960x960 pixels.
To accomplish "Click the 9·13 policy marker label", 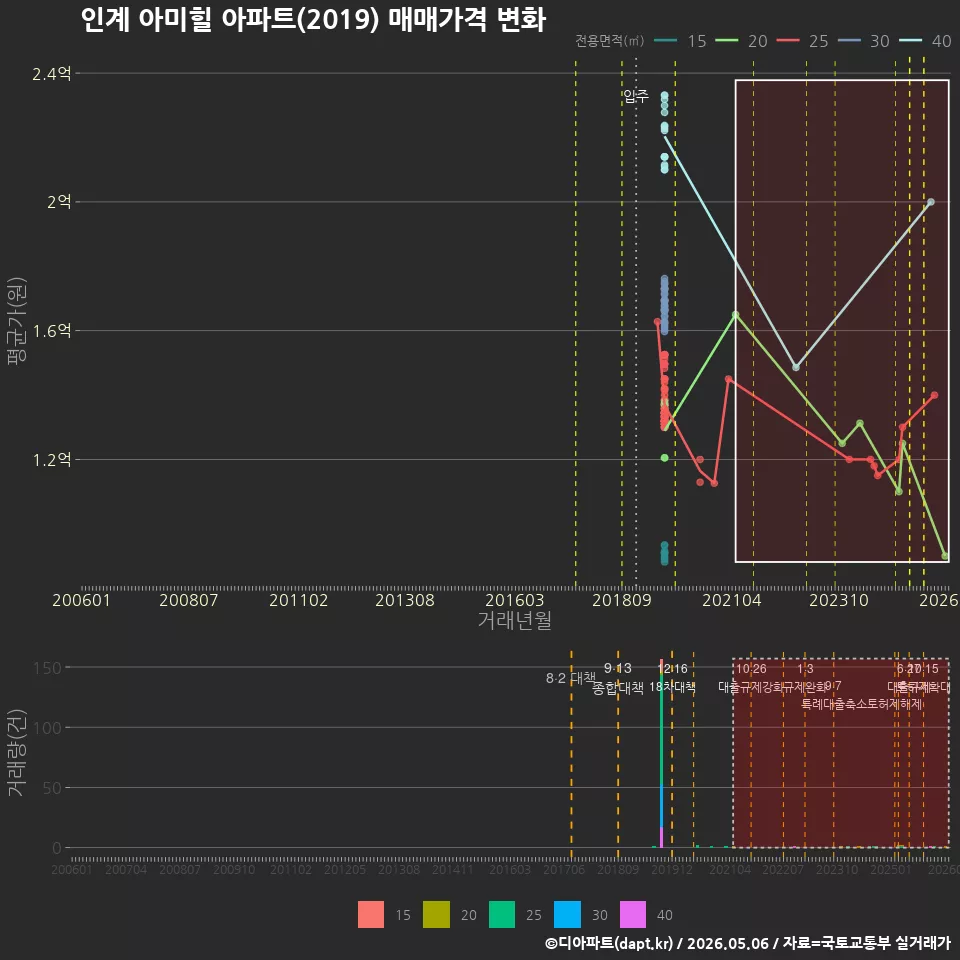I will coord(618,668).
